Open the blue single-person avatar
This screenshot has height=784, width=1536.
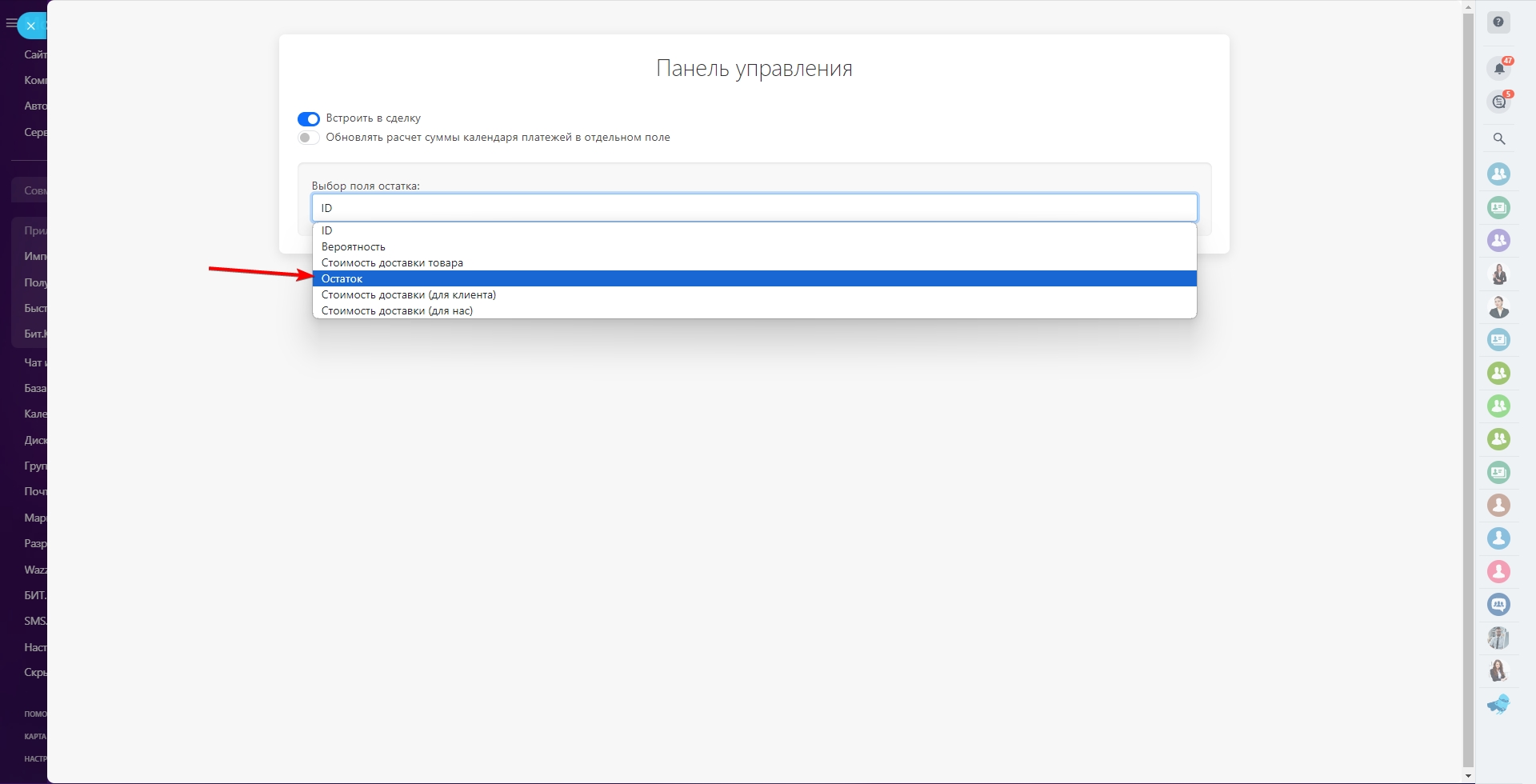coord(1498,538)
